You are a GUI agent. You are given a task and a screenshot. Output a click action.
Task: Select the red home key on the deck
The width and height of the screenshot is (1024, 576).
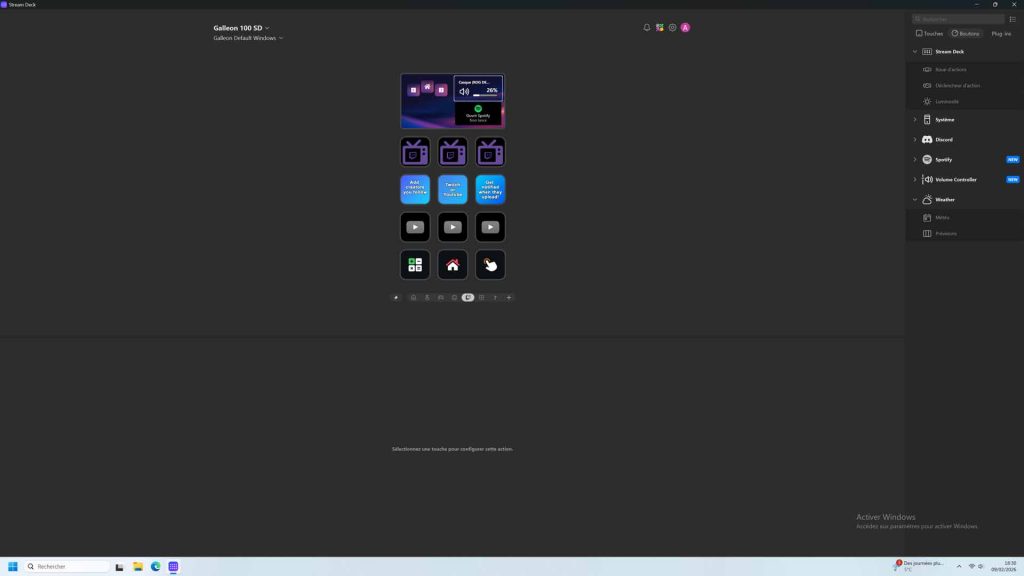tap(452, 264)
